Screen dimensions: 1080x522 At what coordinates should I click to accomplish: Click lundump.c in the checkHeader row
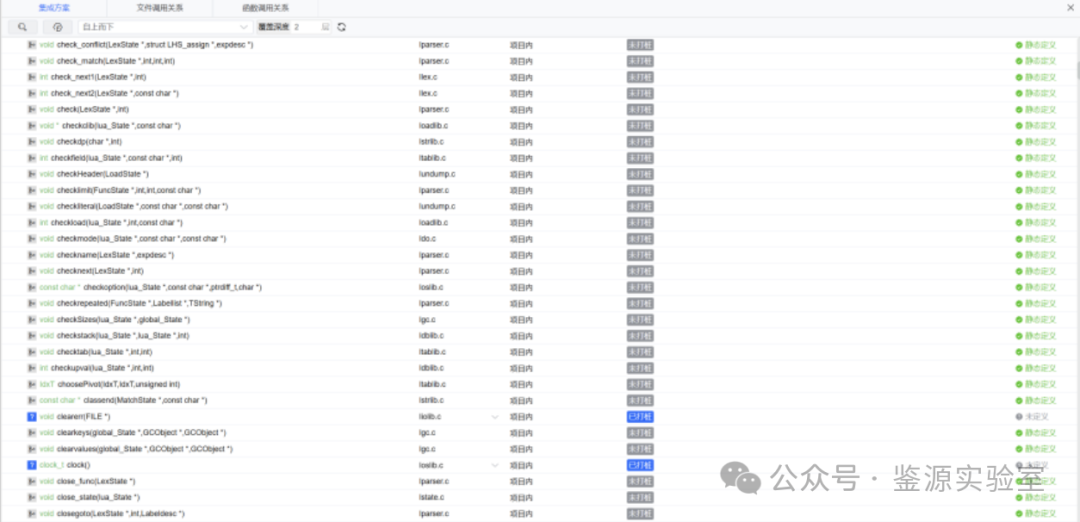pos(437,174)
